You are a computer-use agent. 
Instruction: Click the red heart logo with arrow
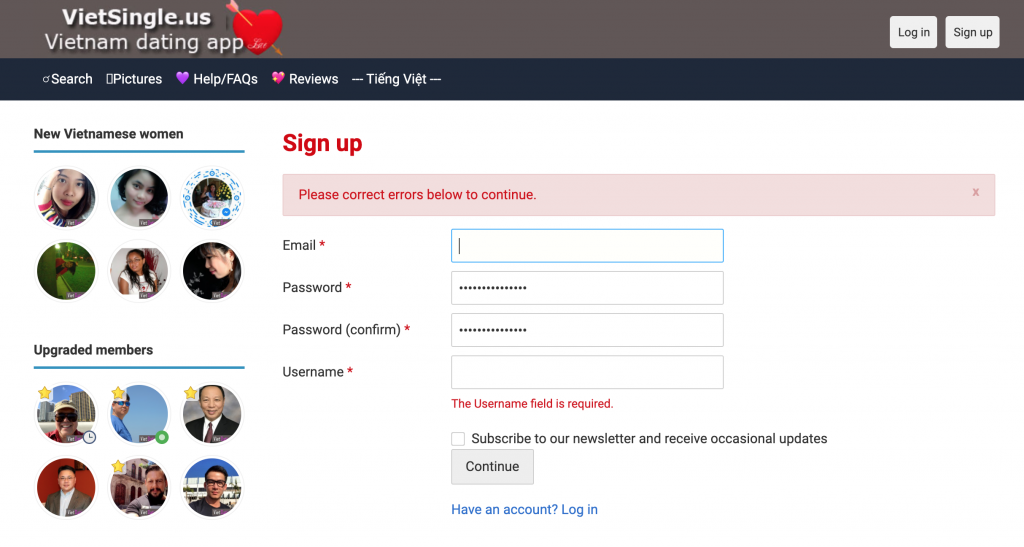pos(258,28)
